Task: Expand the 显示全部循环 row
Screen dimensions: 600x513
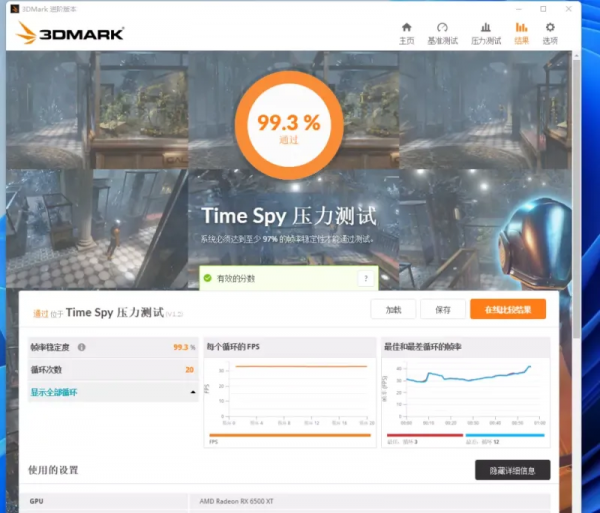Action: coord(113,392)
